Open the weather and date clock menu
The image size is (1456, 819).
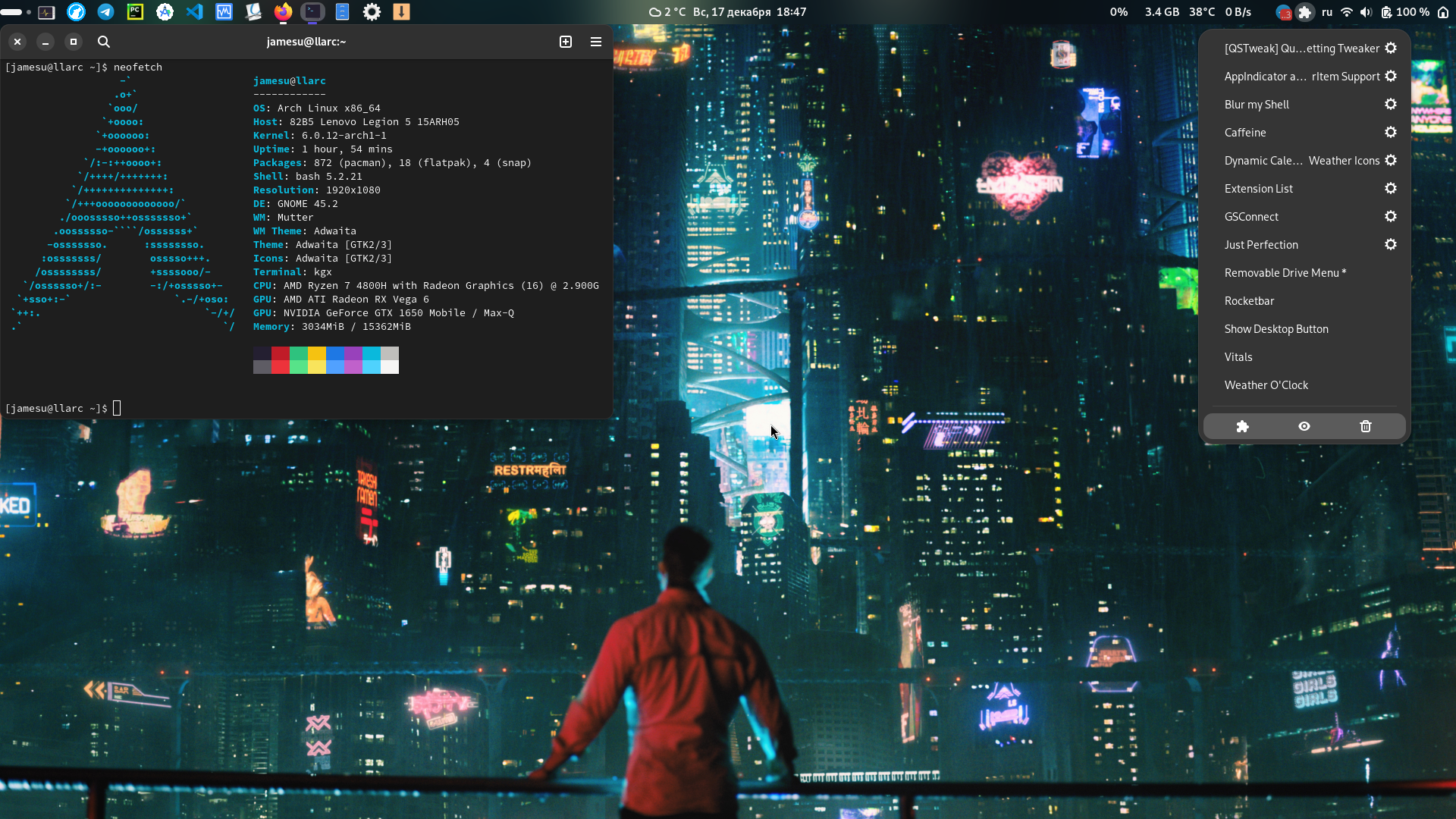click(x=727, y=12)
